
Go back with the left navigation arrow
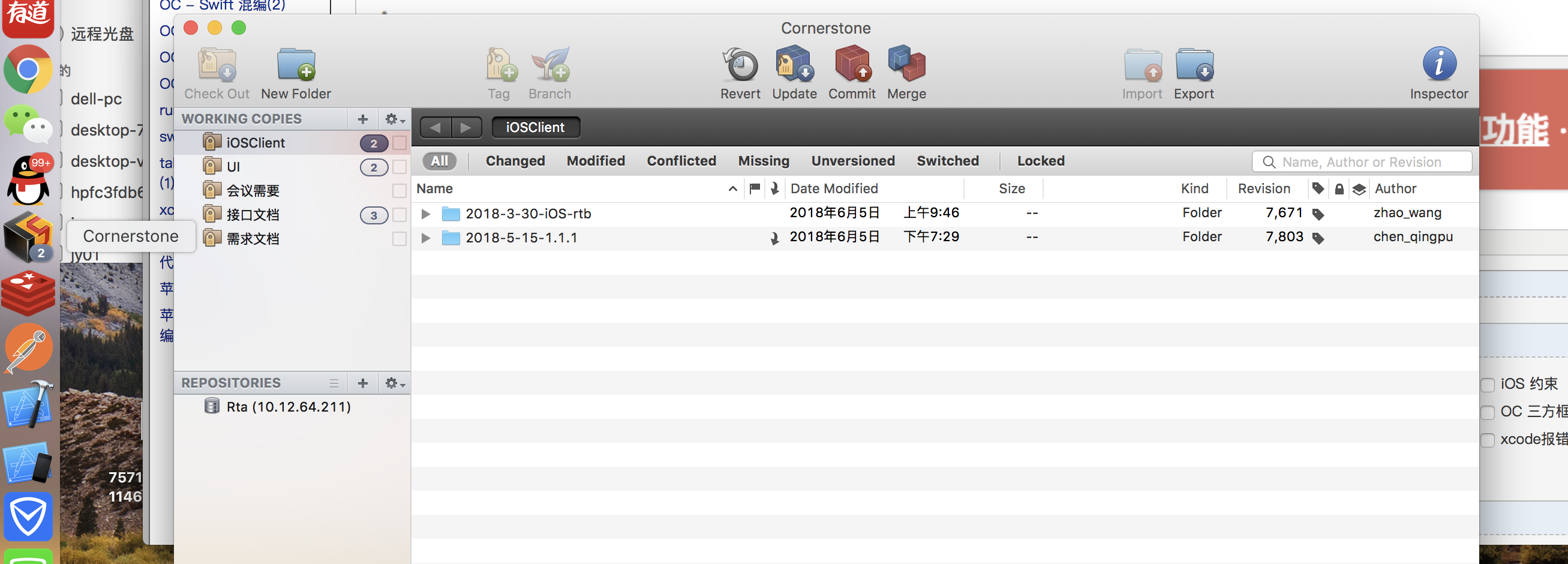point(435,127)
